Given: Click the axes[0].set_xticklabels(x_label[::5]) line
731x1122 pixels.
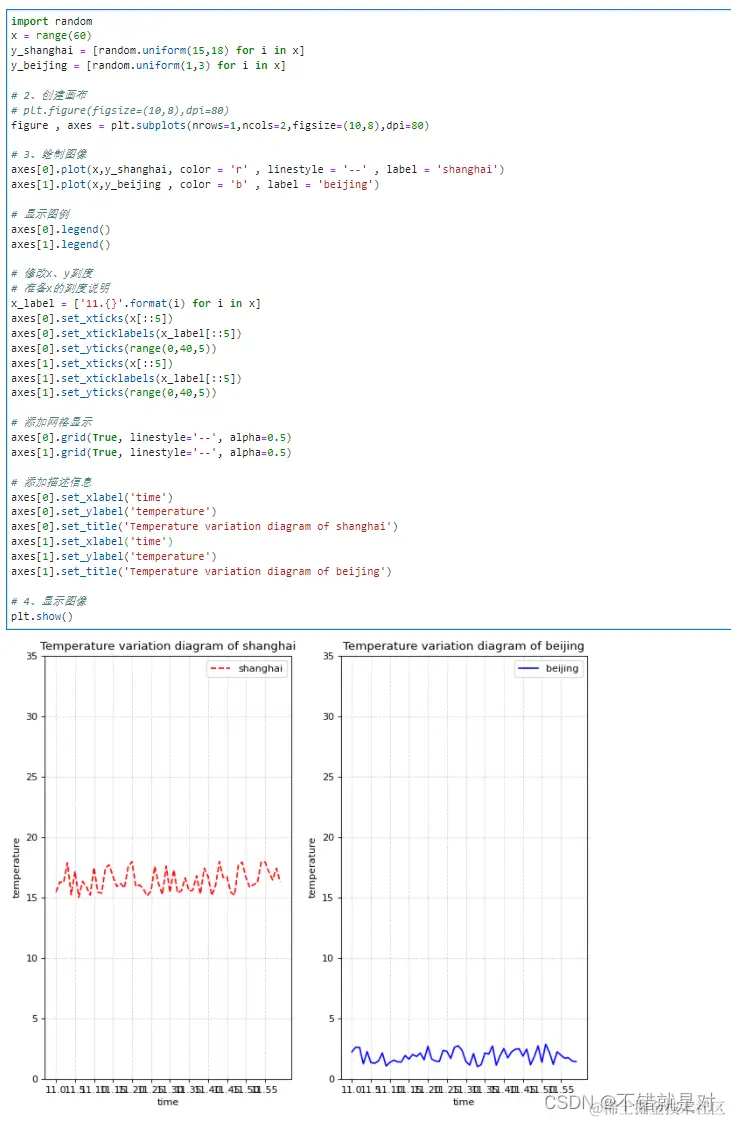Looking at the screenshot, I should [x=127, y=333].
